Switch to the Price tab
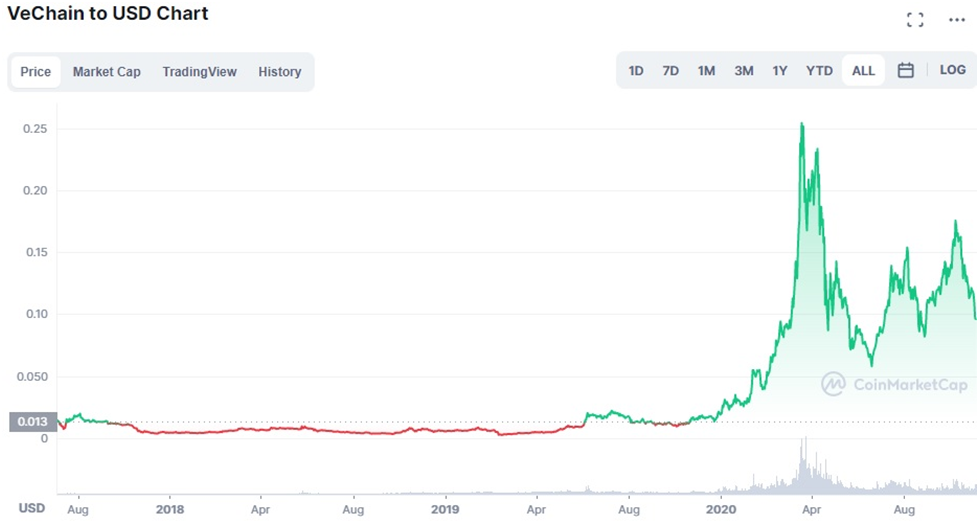Image resolution: width=979 pixels, height=526 pixels. (x=36, y=72)
